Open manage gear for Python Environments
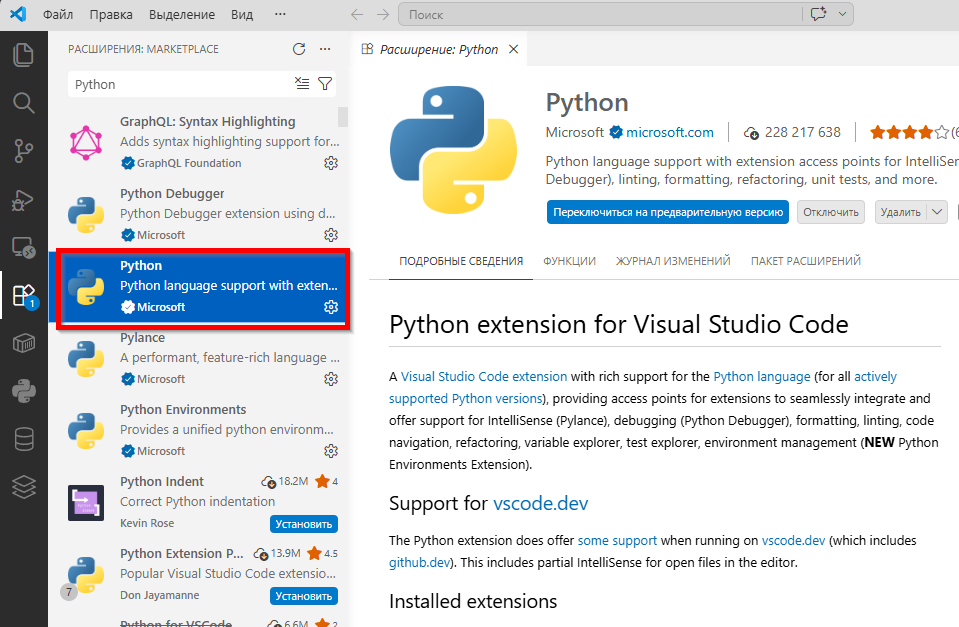The height and width of the screenshot is (627, 959). (x=331, y=451)
